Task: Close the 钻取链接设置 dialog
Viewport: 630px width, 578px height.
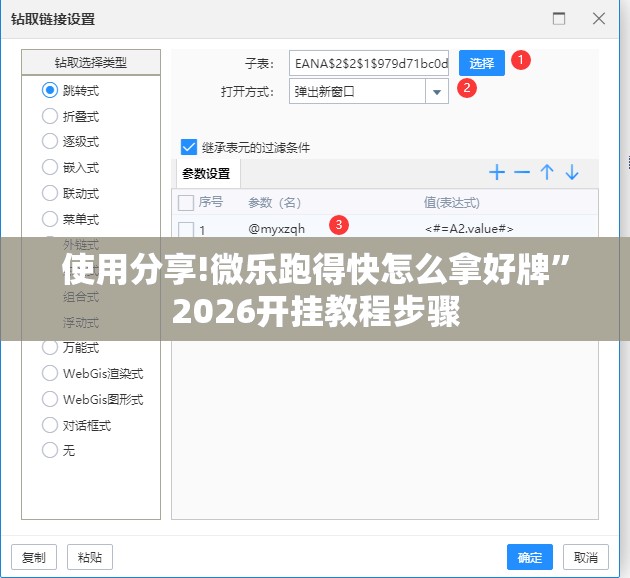Action: (x=599, y=18)
